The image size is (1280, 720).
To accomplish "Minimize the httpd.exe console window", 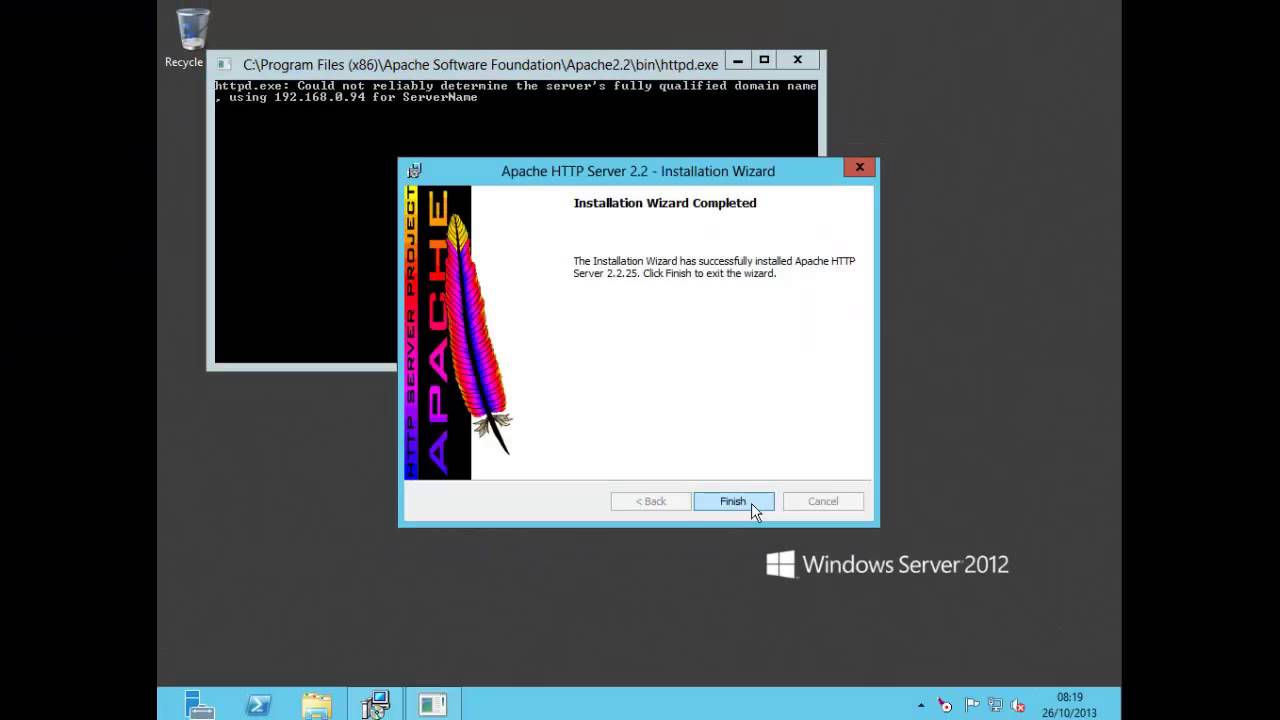I will (738, 61).
